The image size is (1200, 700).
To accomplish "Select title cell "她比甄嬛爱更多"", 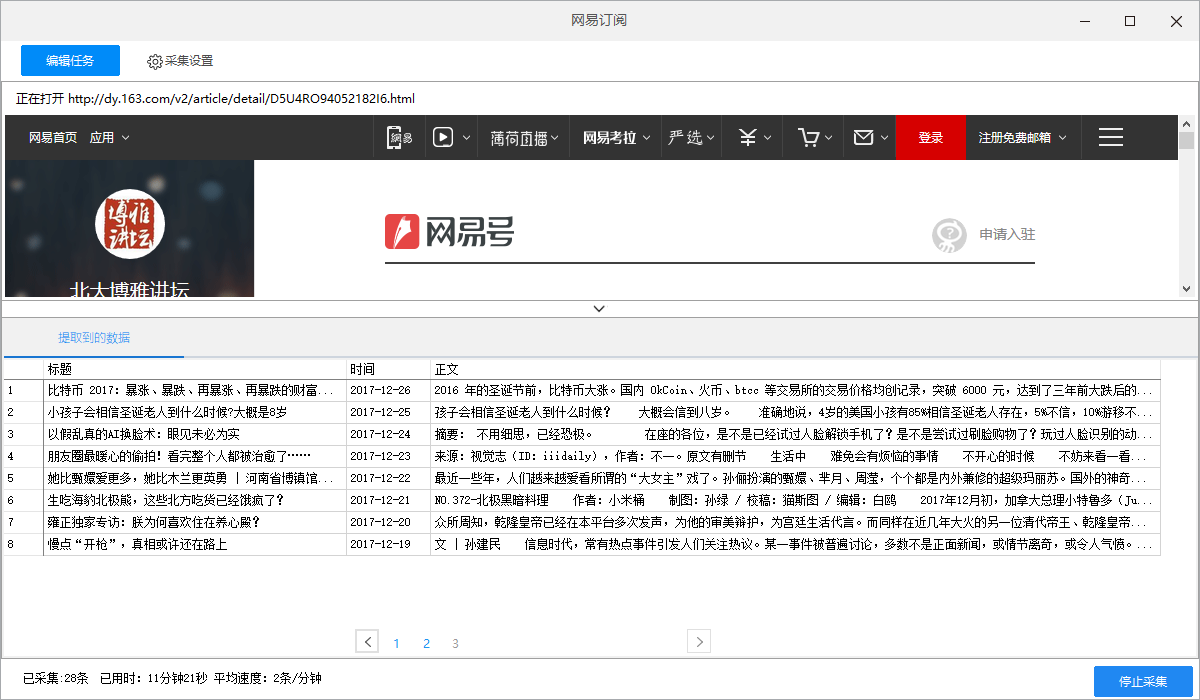I will pos(195,478).
